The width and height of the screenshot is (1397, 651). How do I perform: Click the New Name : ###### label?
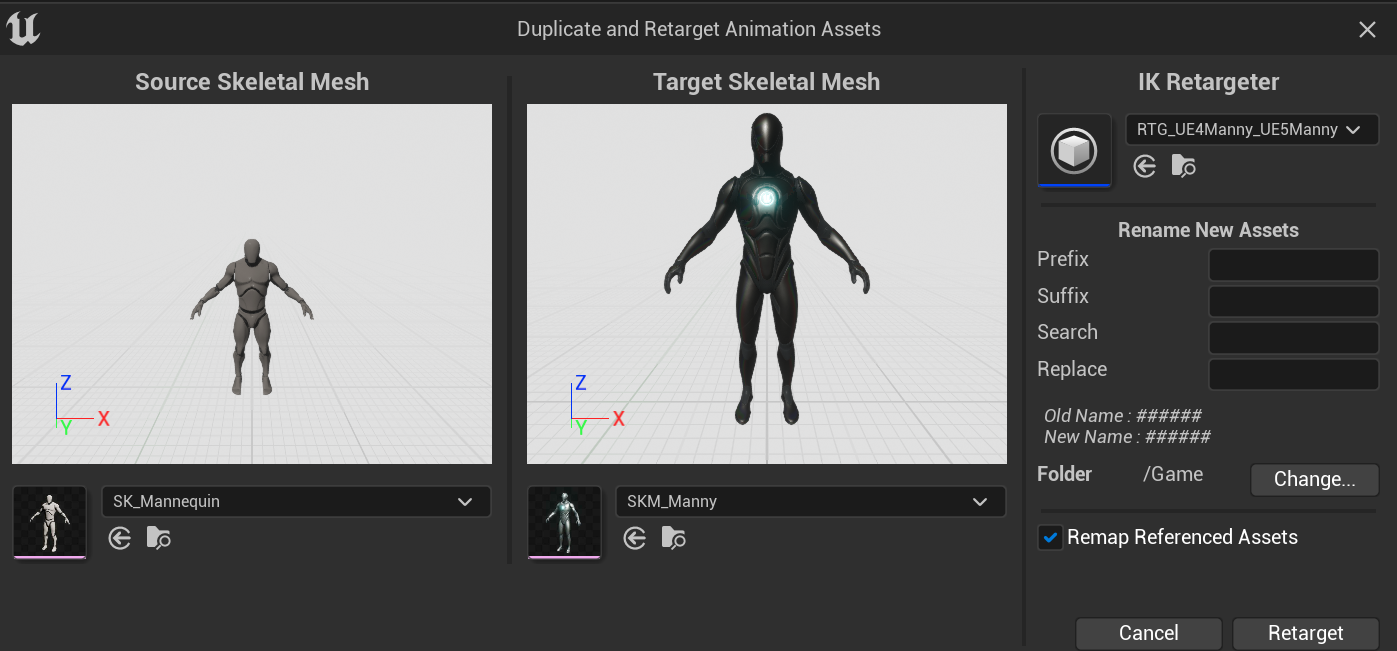click(1127, 437)
